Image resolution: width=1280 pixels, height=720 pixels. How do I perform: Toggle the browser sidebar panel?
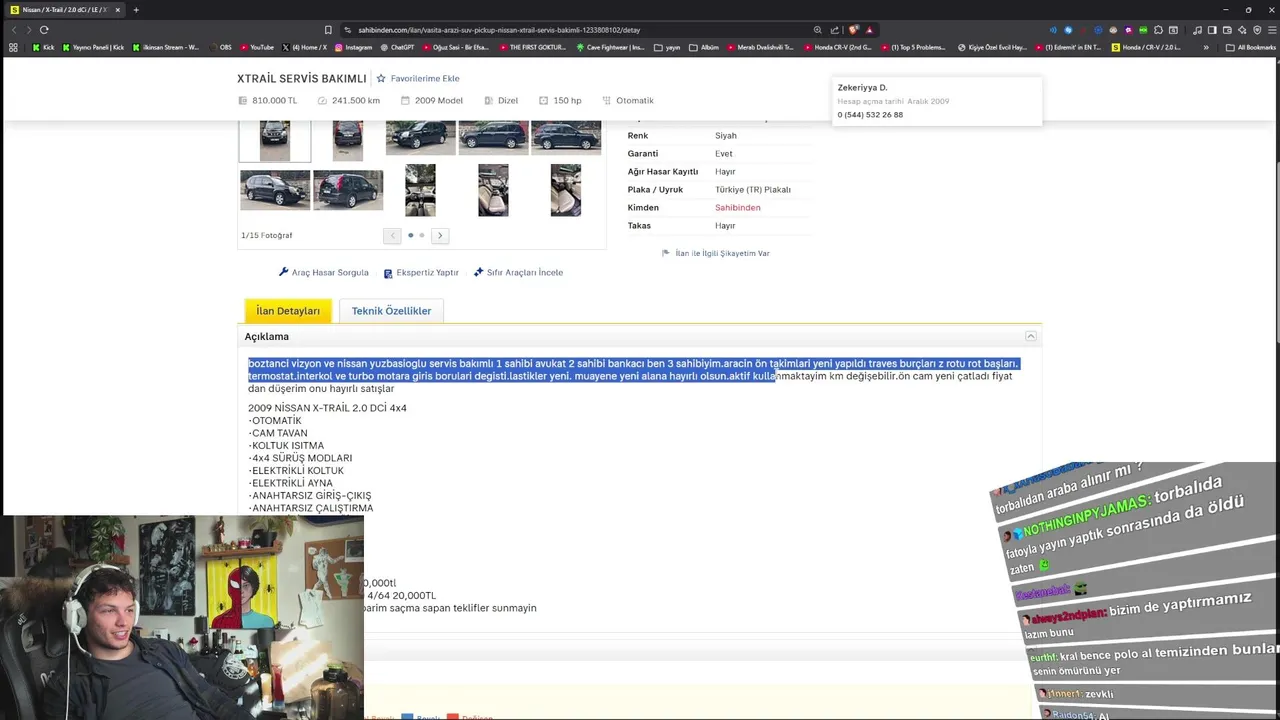(x=1212, y=30)
